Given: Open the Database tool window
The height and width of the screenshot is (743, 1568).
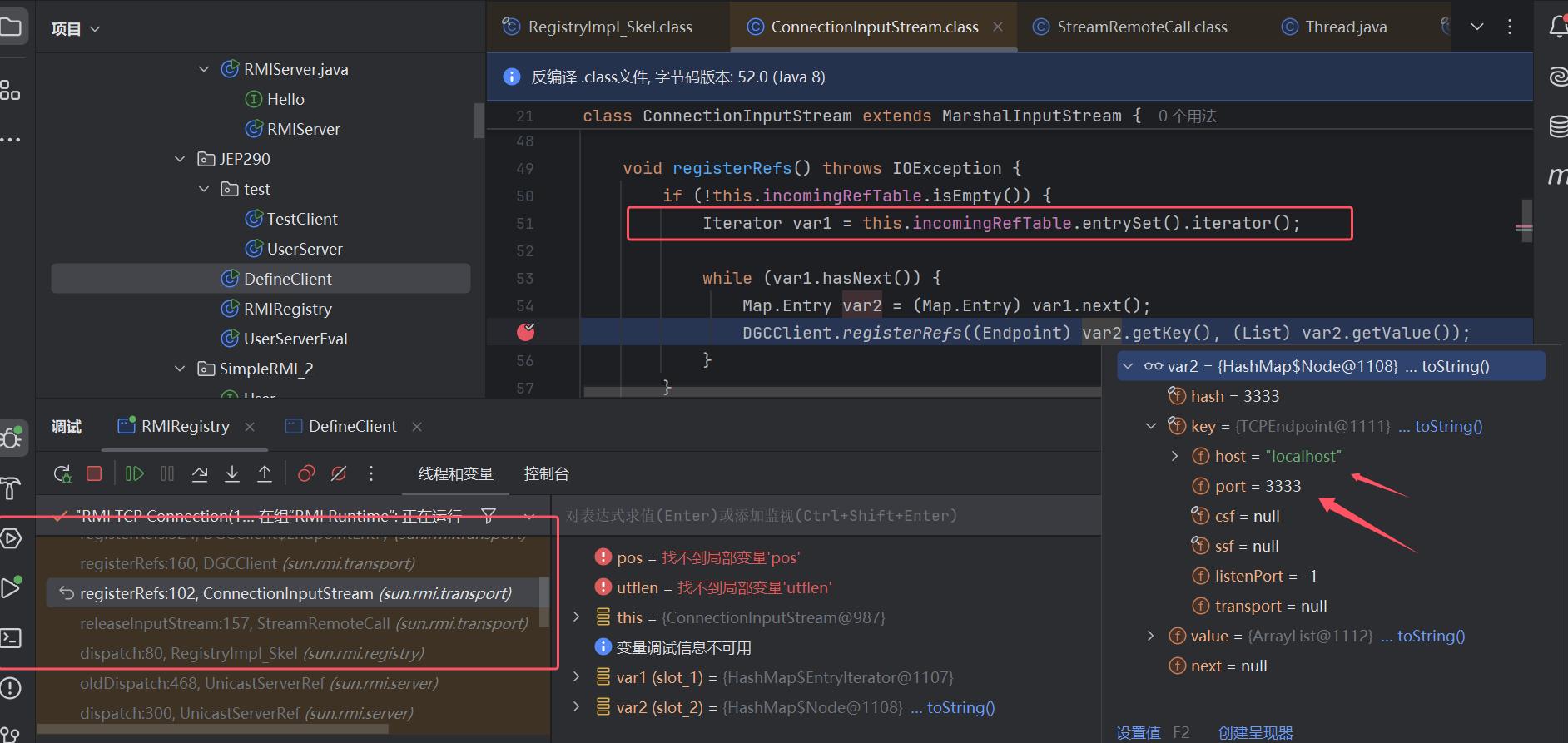Looking at the screenshot, I should pos(1558,126).
